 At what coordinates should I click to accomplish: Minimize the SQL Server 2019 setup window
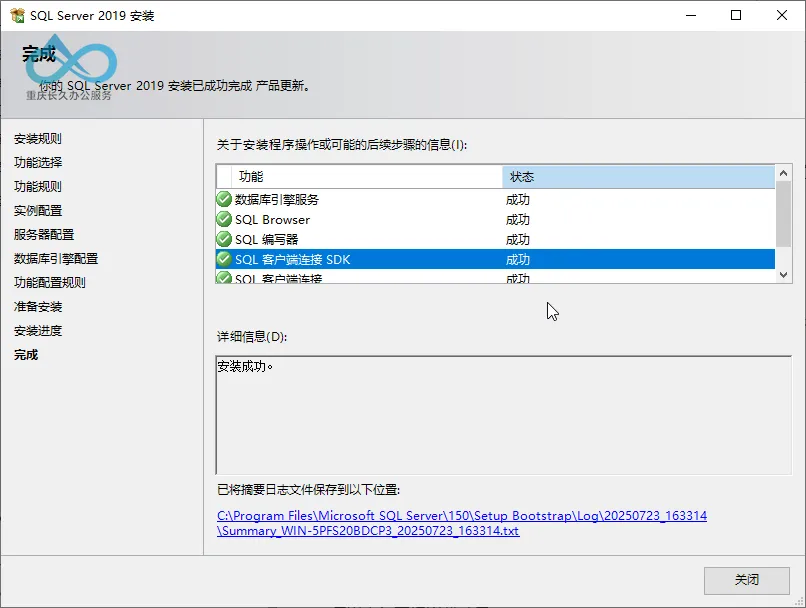pos(691,15)
